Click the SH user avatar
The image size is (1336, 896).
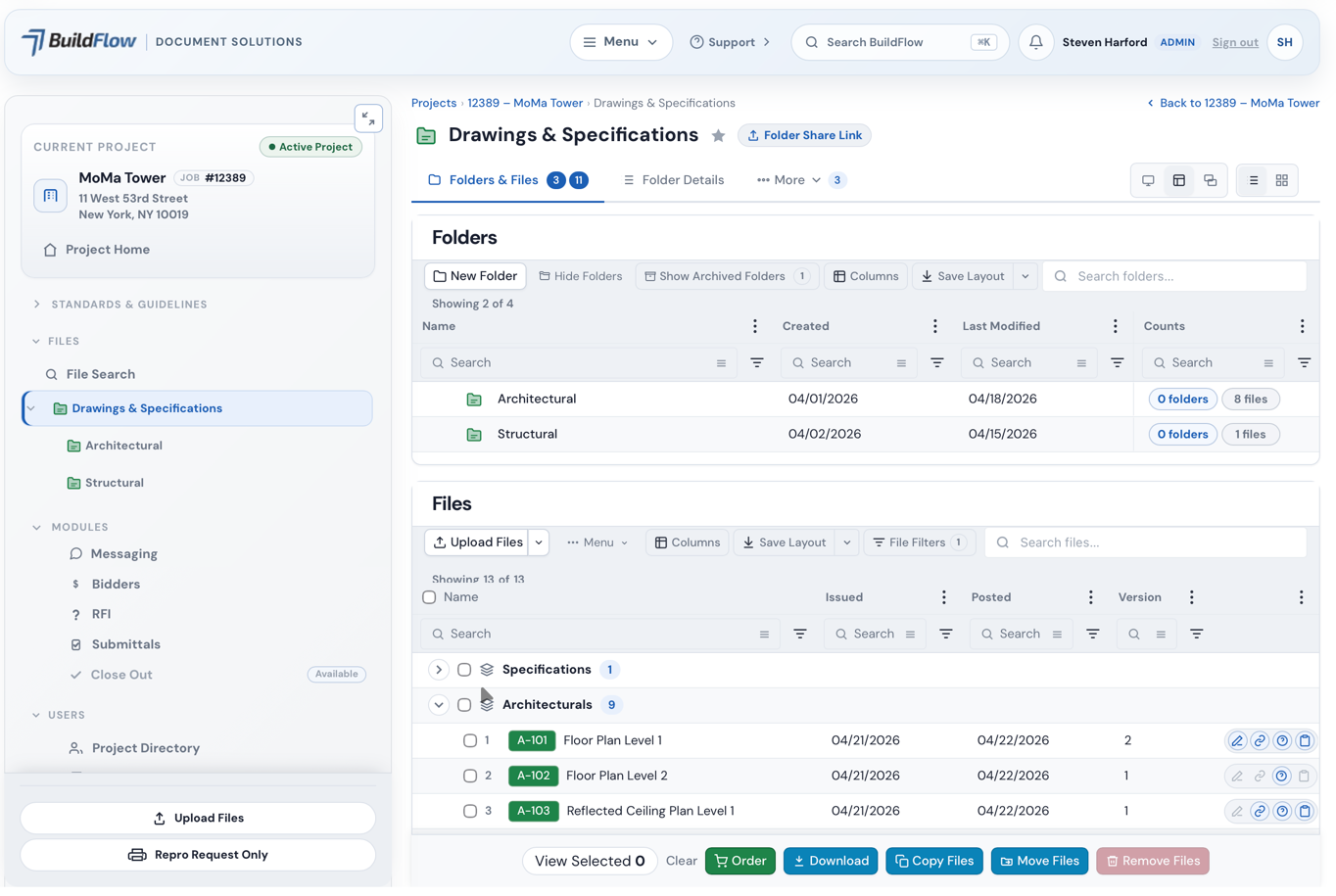tap(1285, 42)
